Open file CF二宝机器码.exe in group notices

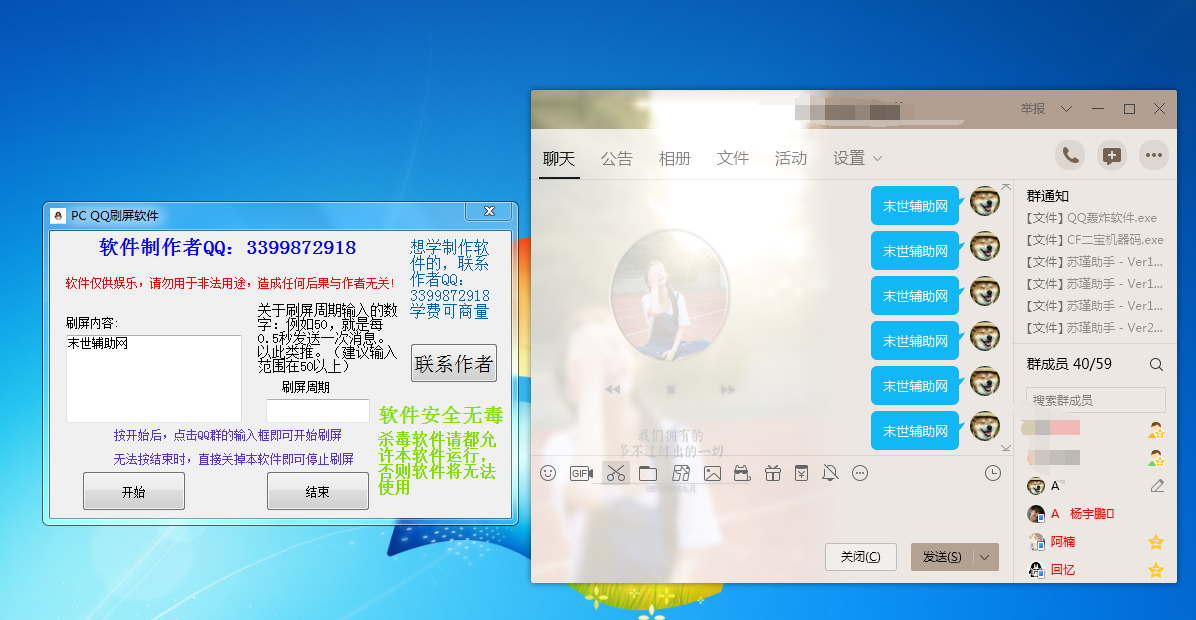(x=1095, y=240)
